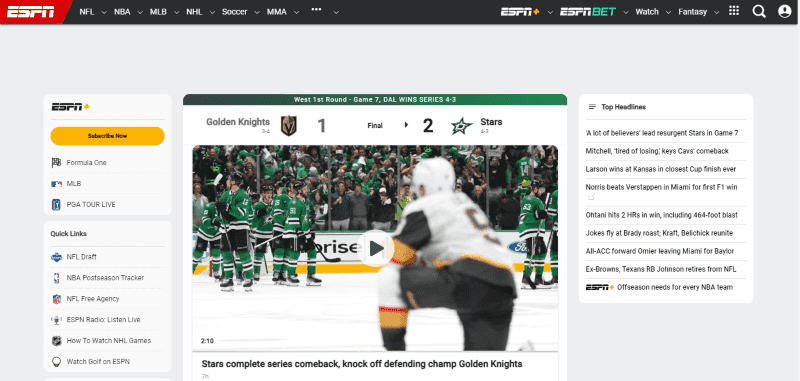The image size is (800, 381).
Task: Open the NHL menu
Action: 194,12
